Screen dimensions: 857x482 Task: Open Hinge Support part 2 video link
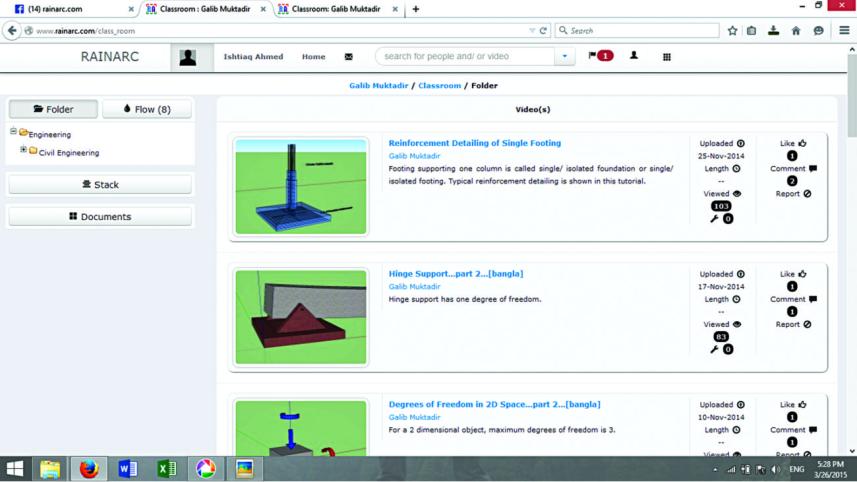coord(455,274)
